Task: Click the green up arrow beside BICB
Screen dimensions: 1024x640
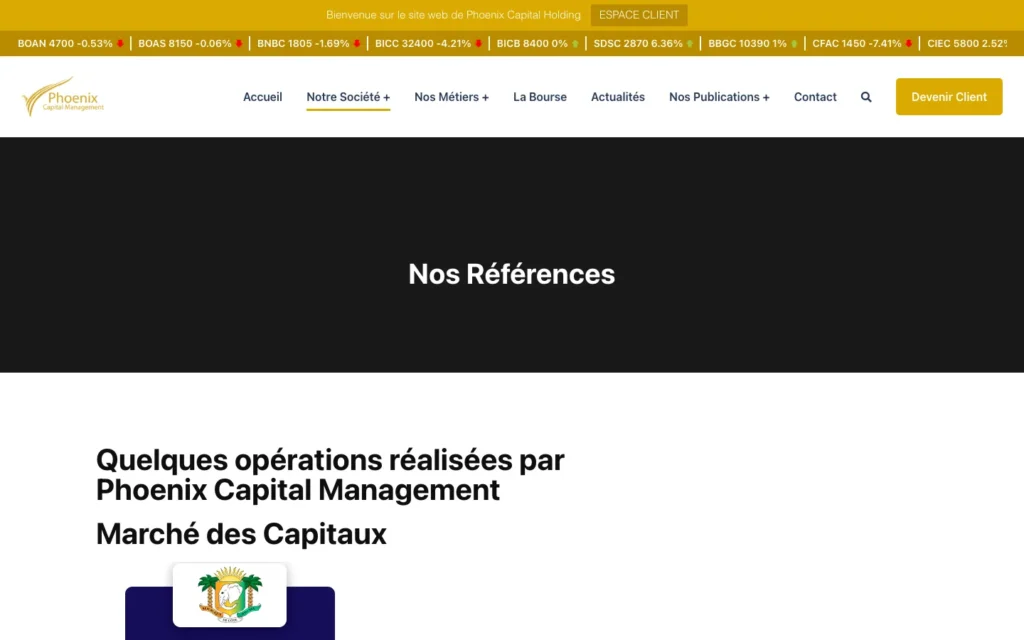Action: coord(575,44)
